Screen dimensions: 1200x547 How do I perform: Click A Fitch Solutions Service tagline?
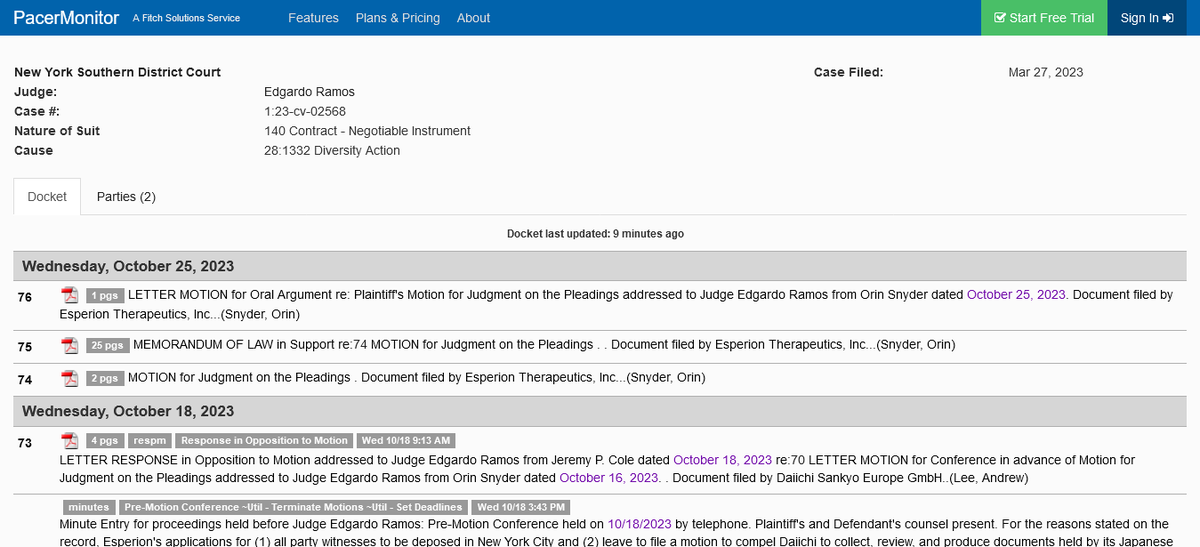[186, 18]
